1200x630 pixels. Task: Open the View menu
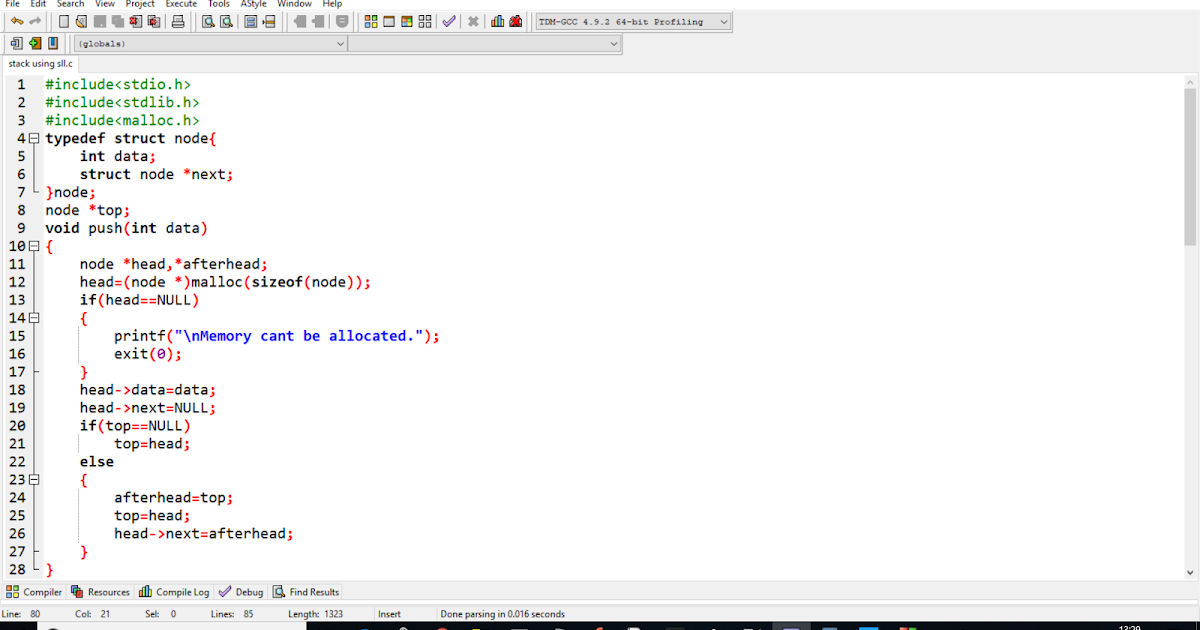click(105, 4)
